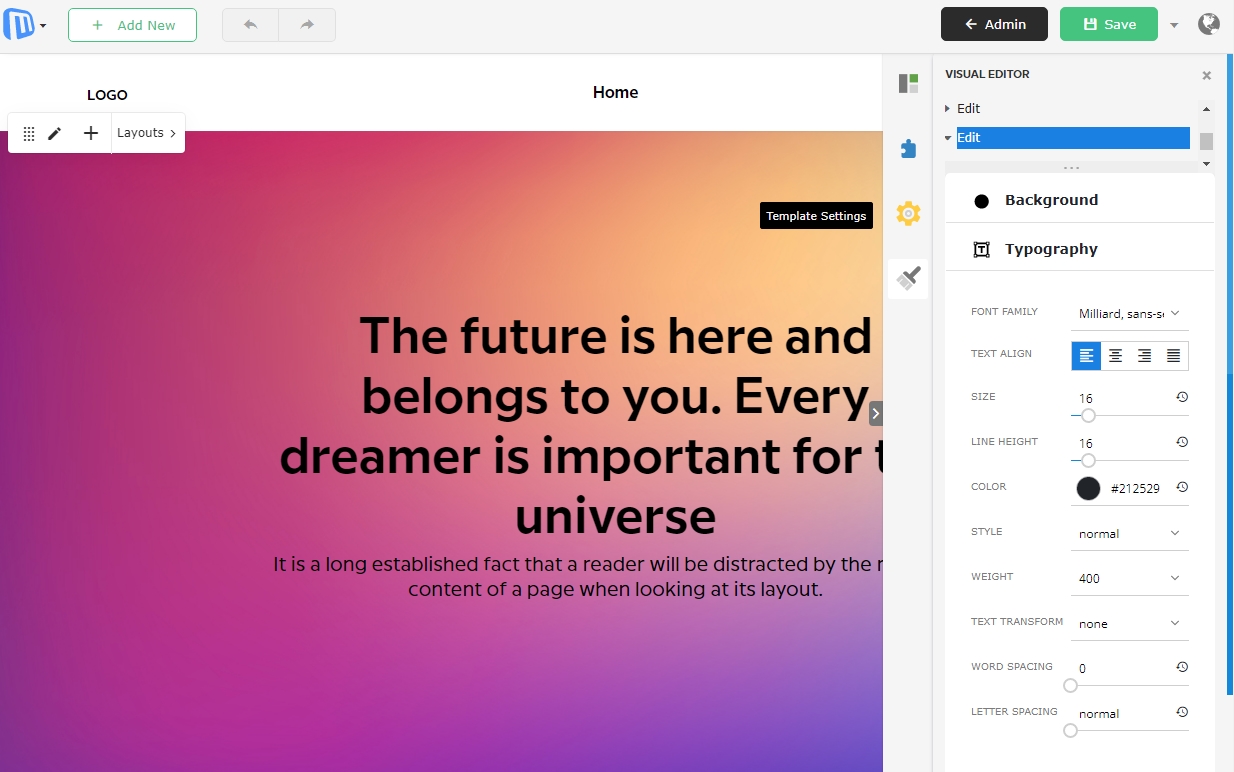Align text left
This screenshot has width=1234, height=772.
(1086, 356)
